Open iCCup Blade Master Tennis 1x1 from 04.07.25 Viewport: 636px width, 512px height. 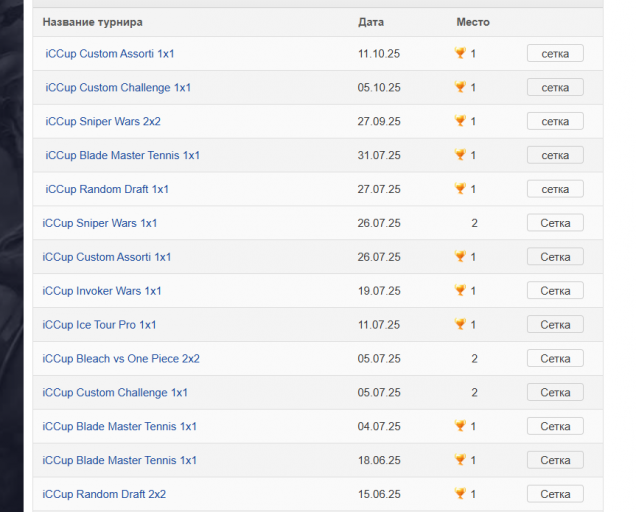click(x=120, y=426)
